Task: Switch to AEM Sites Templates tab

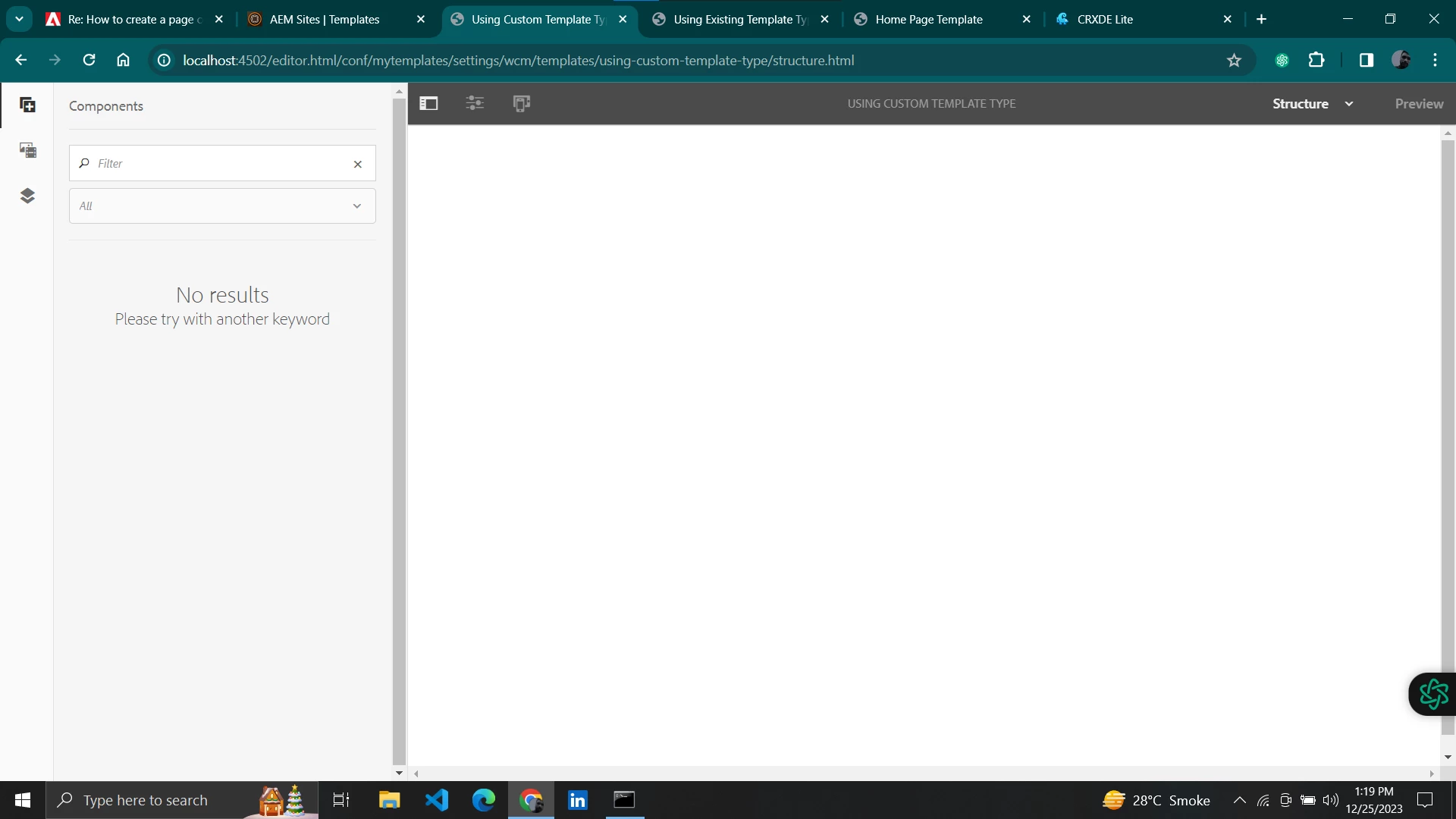Action: point(325,20)
